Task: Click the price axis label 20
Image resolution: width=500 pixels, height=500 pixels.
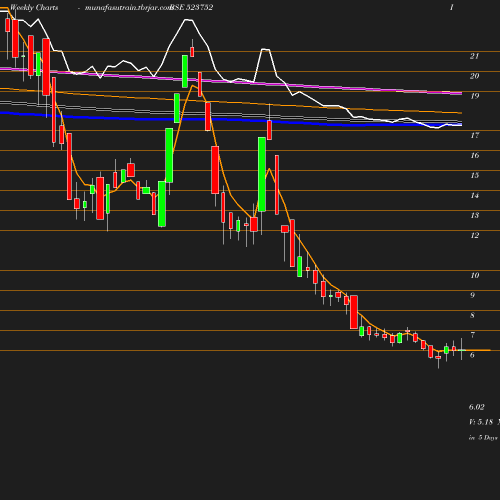Action: tap(475, 76)
